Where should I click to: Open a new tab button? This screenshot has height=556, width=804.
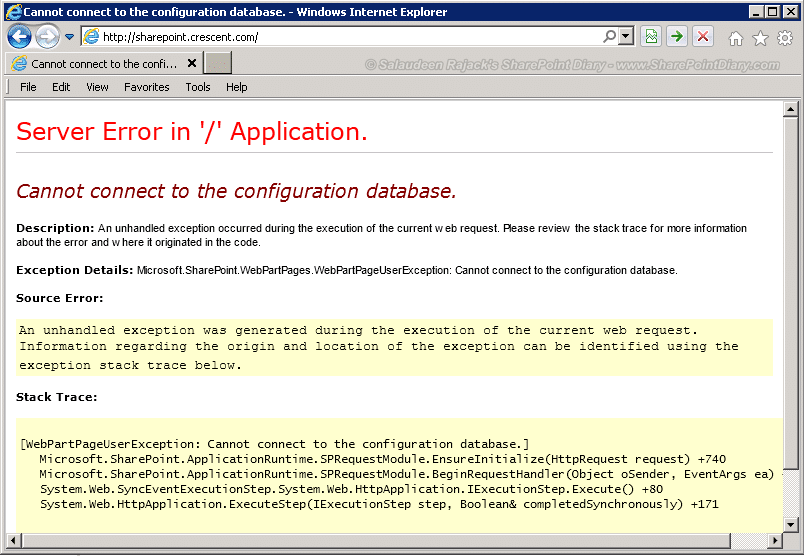tap(218, 63)
